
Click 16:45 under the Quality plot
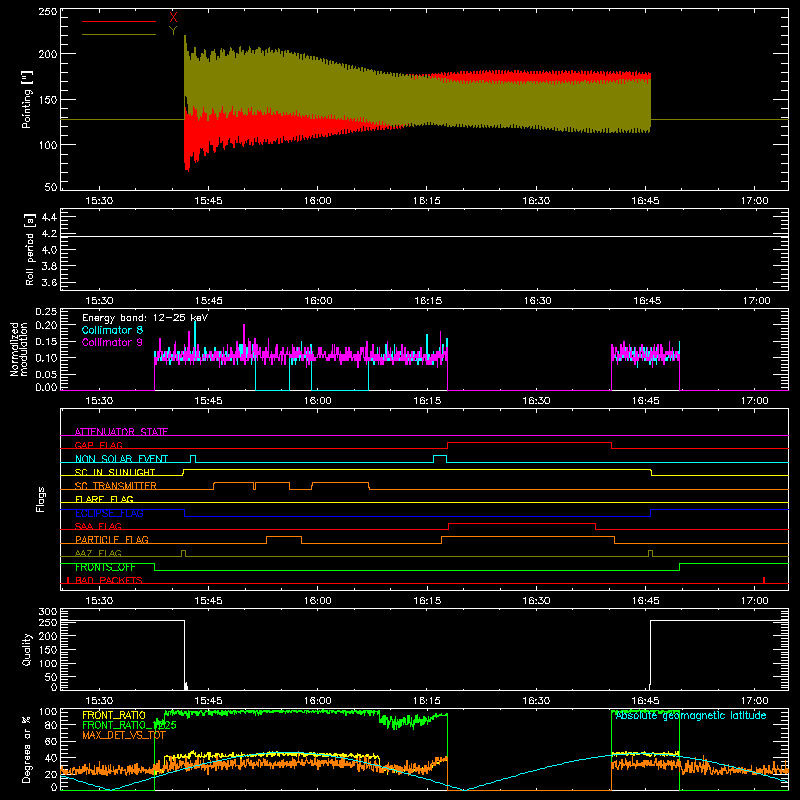(645, 701)
